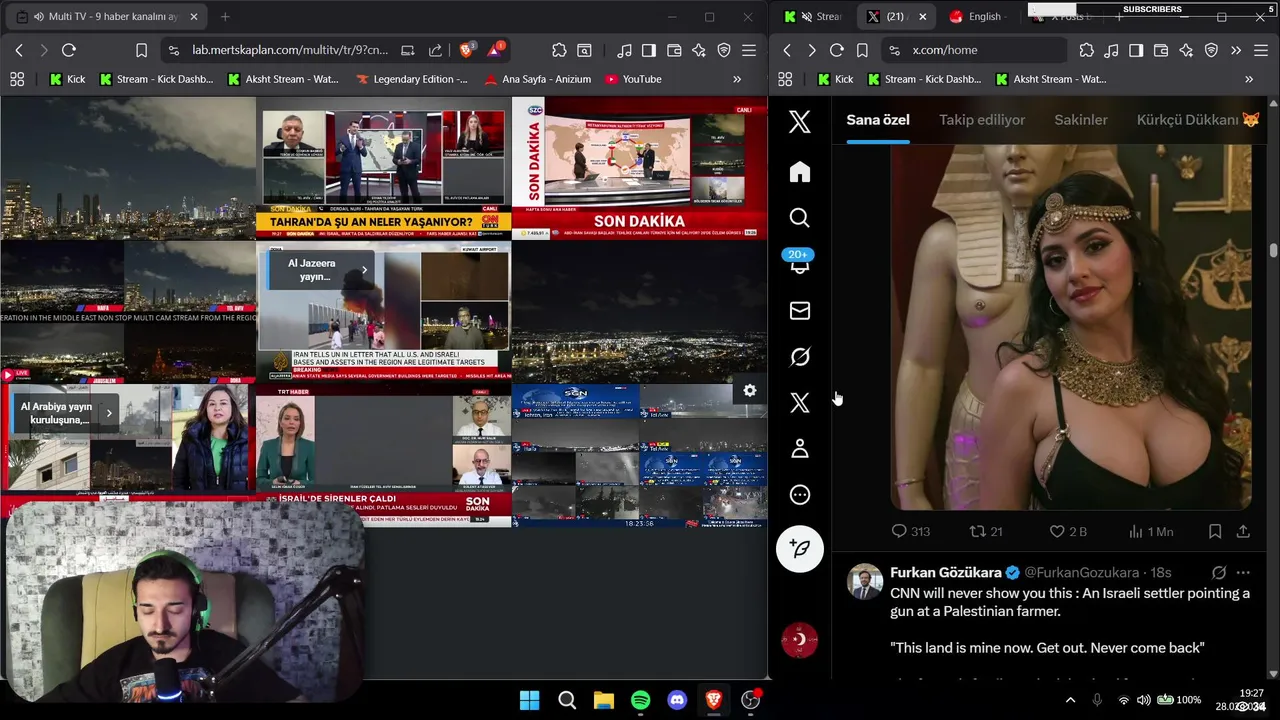The image size is (1280, 720).
Task: Open Ana Sayfa - Anizium bookmark
Action: point(538,79)
